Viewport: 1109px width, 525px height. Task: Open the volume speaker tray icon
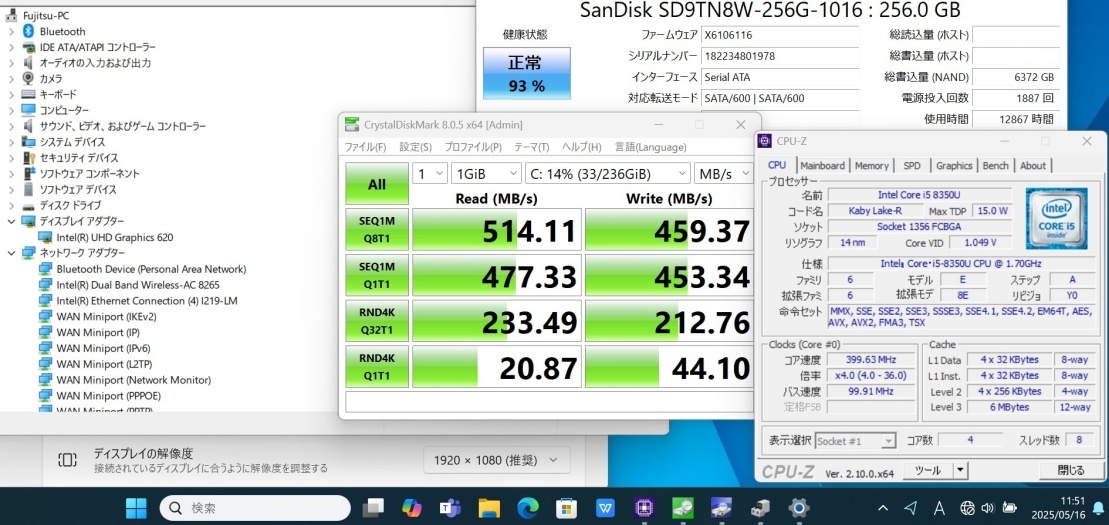[x=988, y=507]
